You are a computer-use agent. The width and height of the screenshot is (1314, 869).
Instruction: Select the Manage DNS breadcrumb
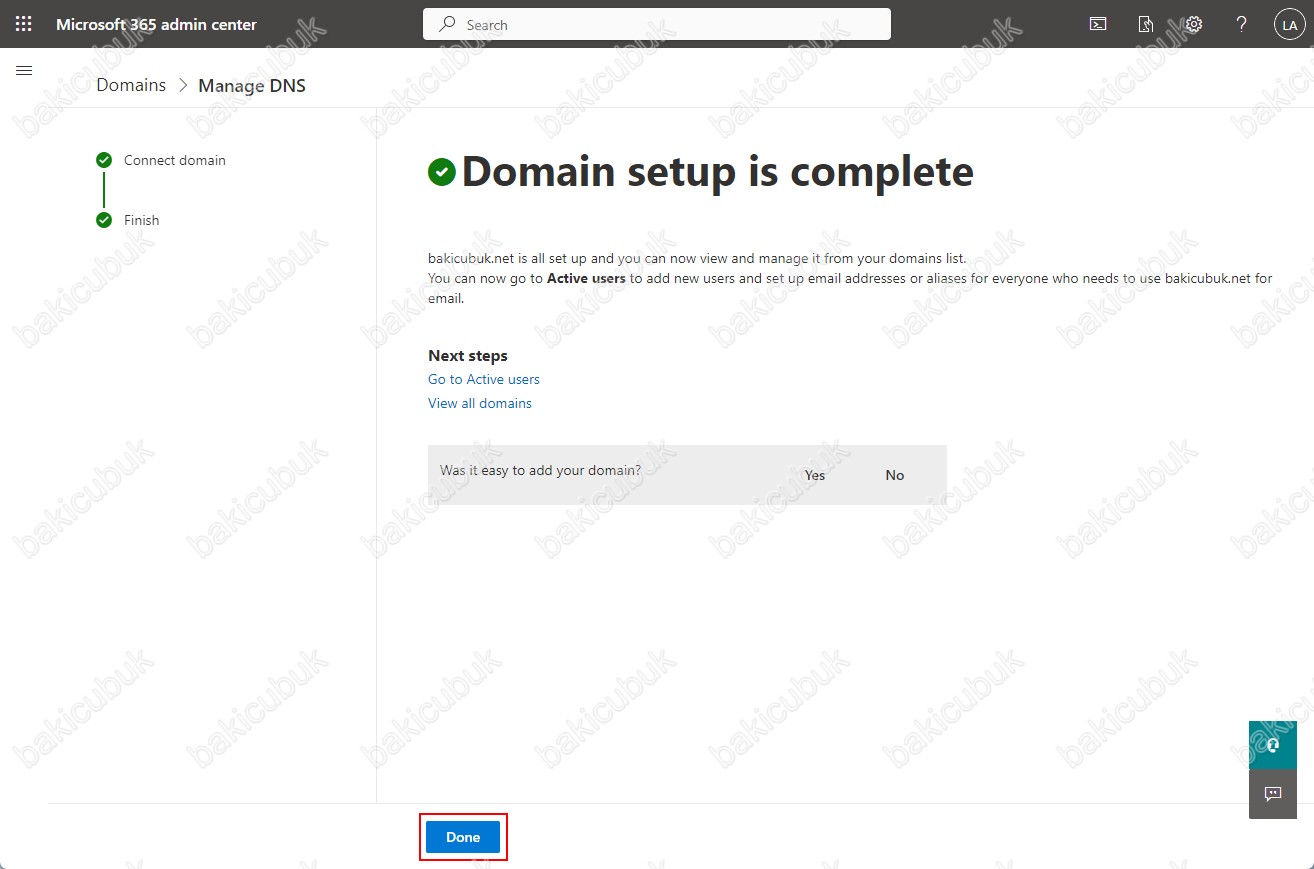(252, 85)
